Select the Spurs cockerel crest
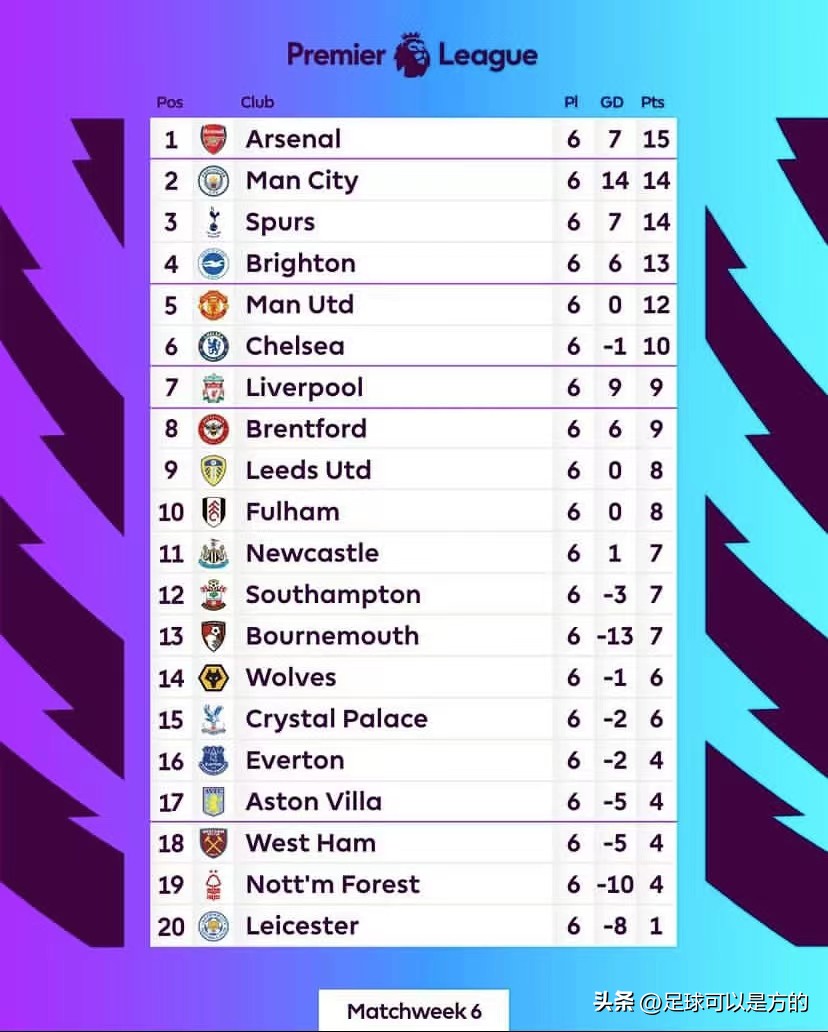The height and width of the screenshot is (1032, 828). click(x=213, y=222)
